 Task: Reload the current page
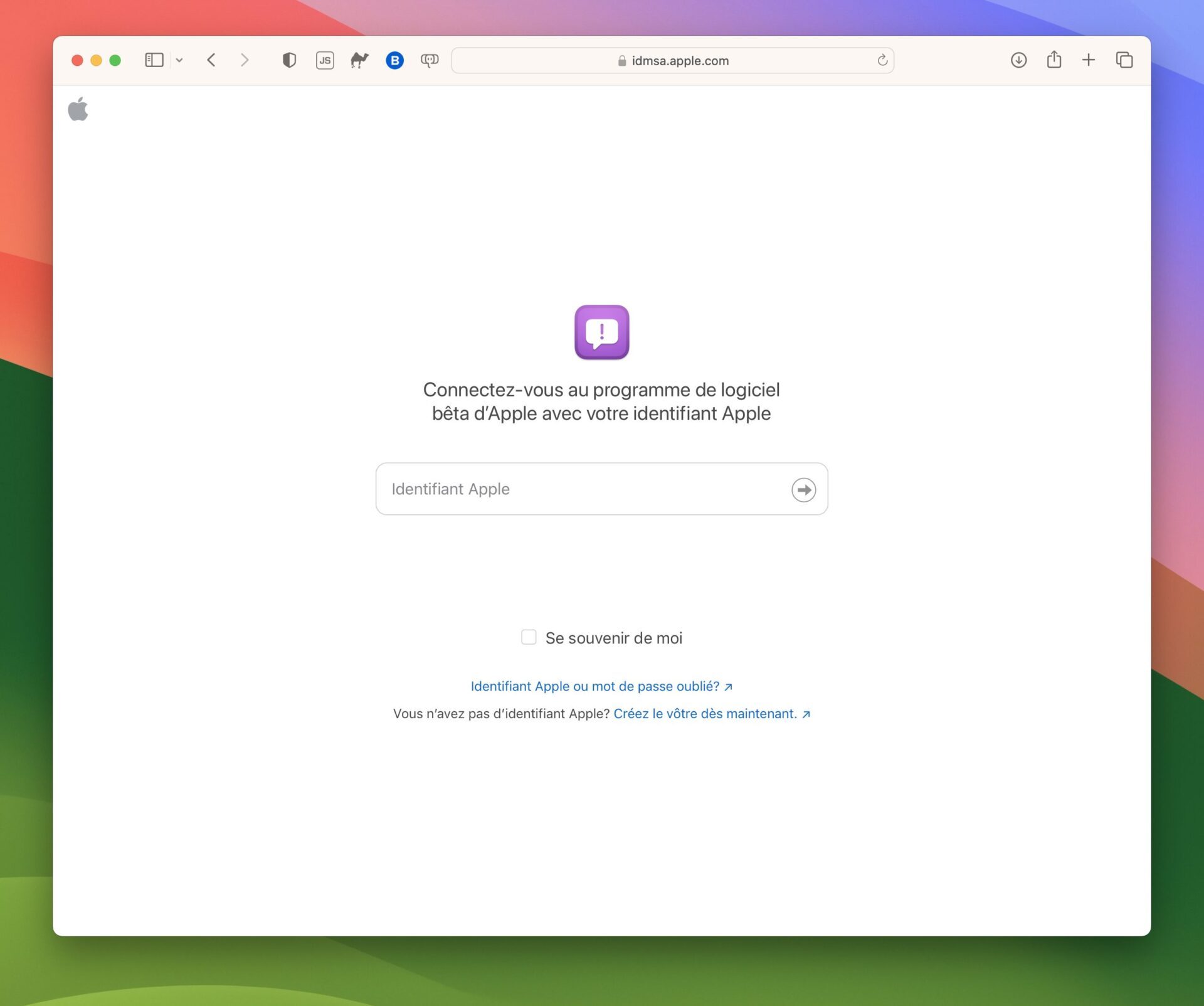[x=882, y=60]
